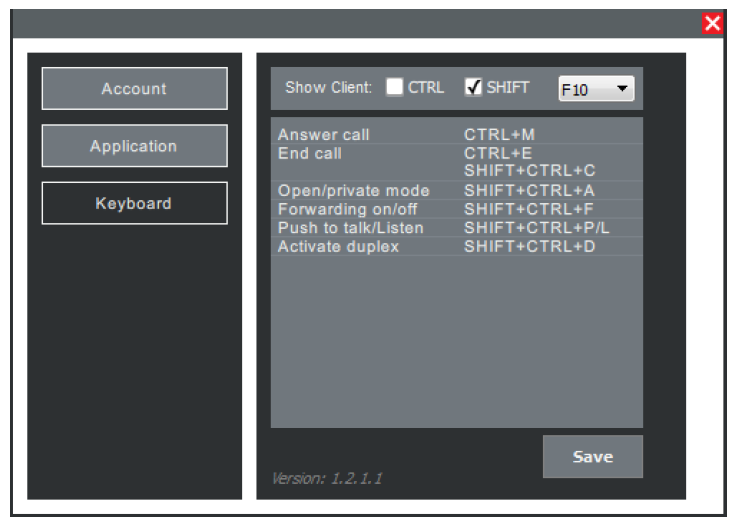Uncheck the SHIFT modifier checkbox
734x523 pixels.
click(474, 87)
